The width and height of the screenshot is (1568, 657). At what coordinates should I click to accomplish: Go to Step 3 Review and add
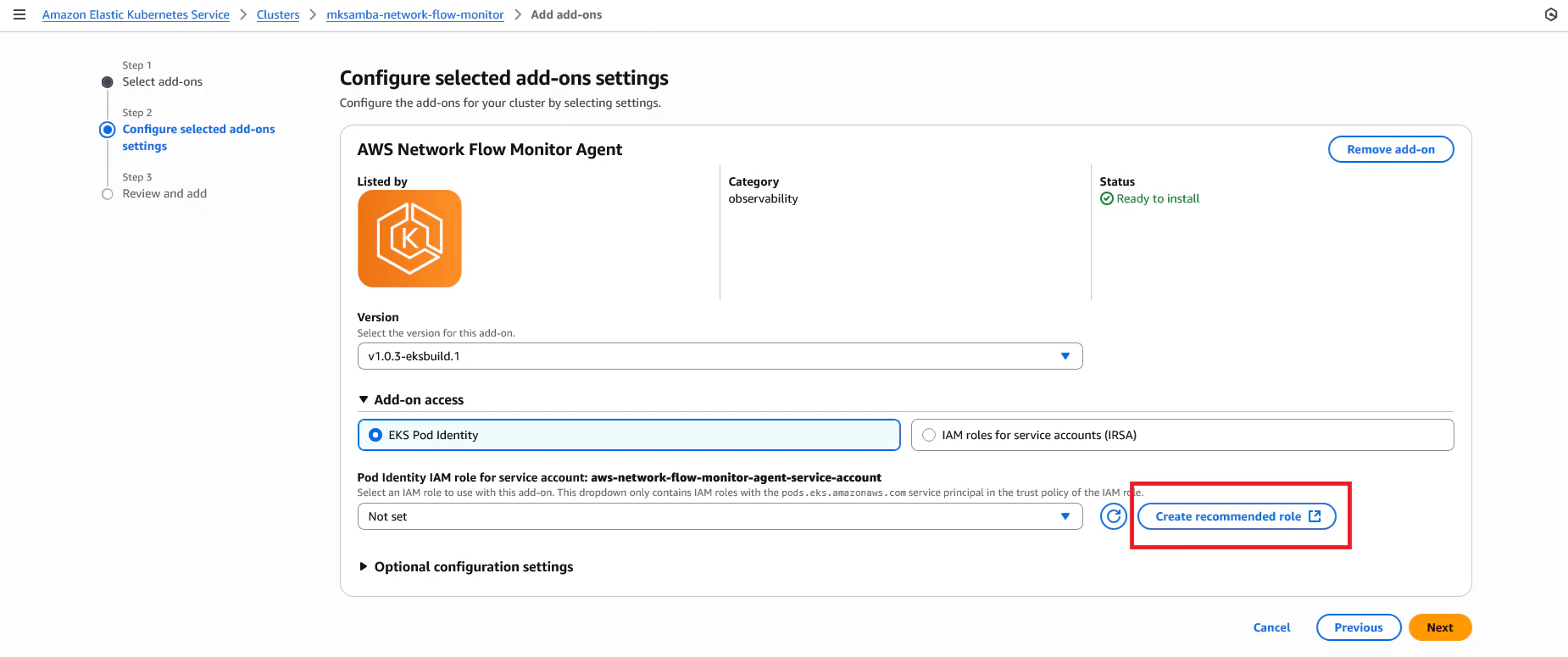coord(164,193)
